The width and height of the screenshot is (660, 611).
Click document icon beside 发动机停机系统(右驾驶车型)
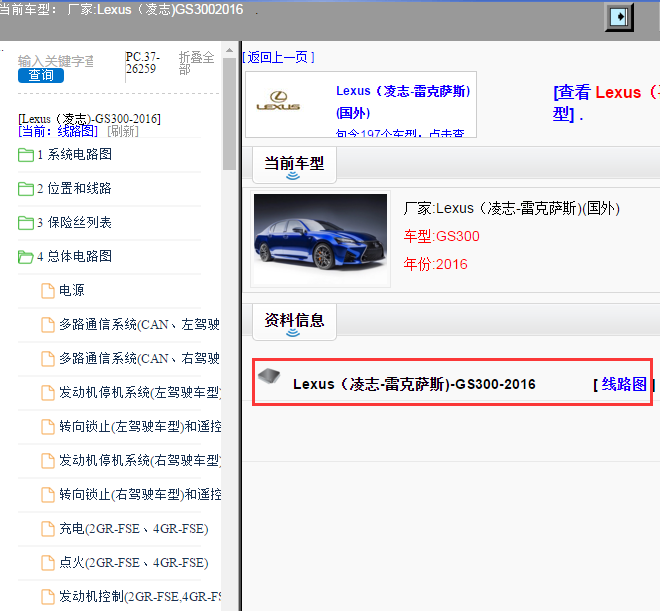click(48, 461)
